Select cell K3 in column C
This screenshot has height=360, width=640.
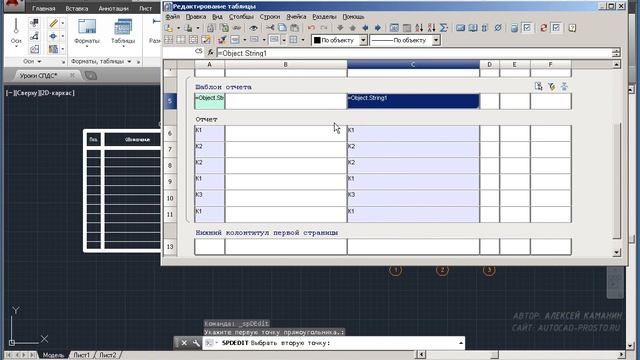[413, 198]
